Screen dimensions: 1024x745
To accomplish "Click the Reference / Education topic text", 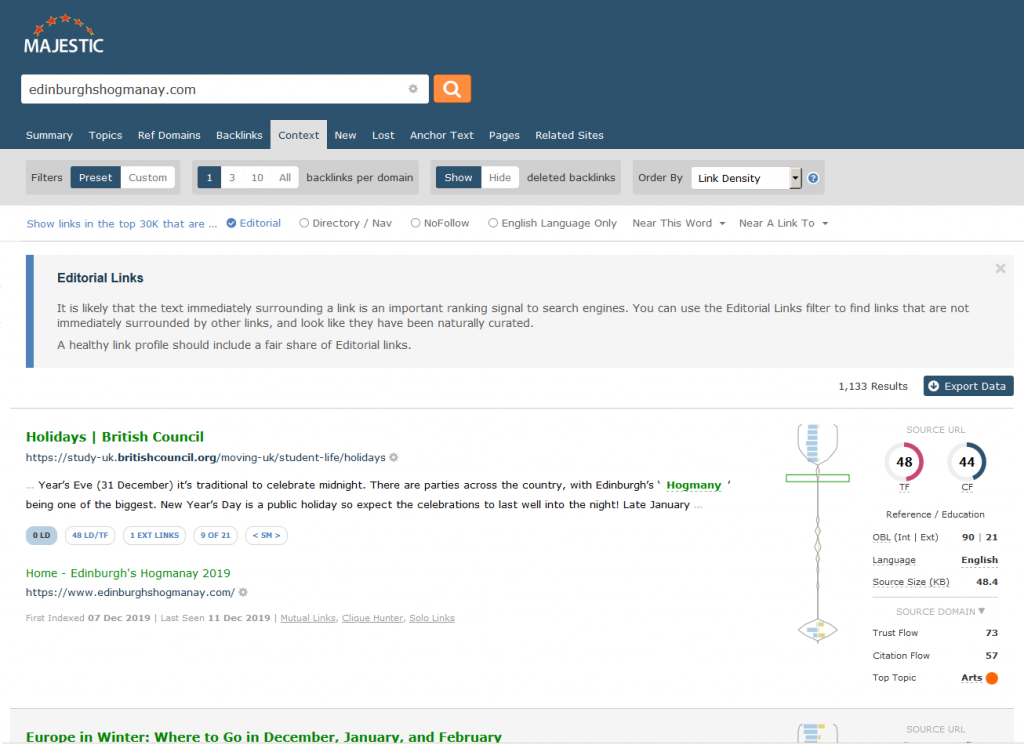I will tap(935, 515).
